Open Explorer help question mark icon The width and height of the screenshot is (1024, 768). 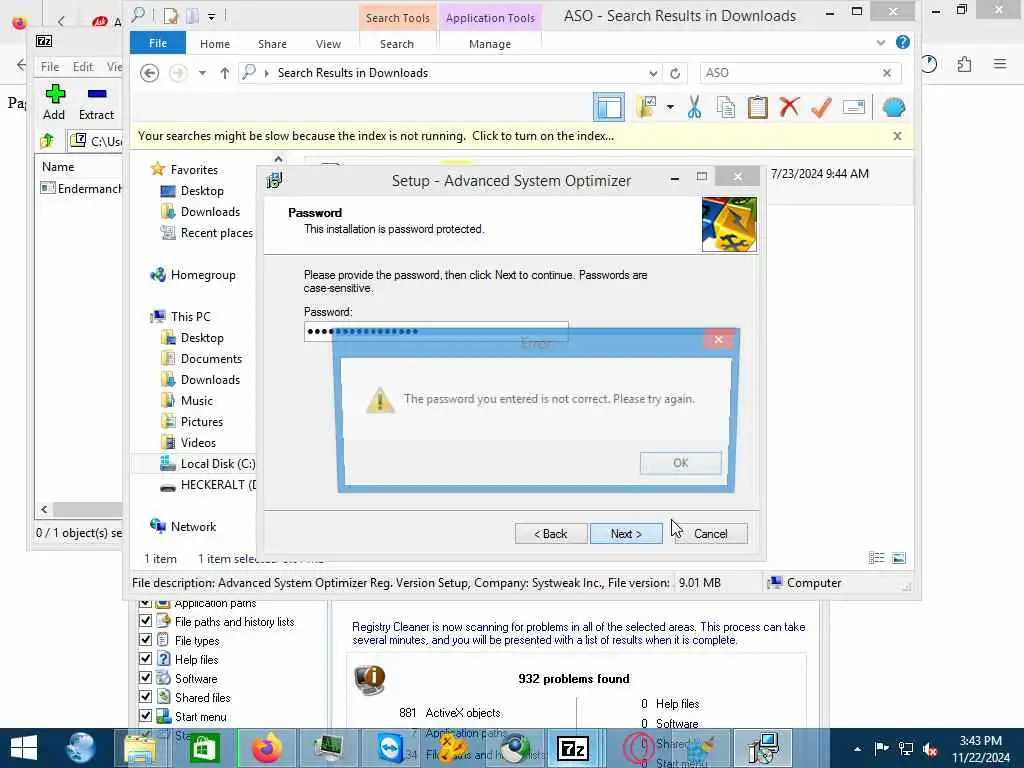(x=903, y=42)
